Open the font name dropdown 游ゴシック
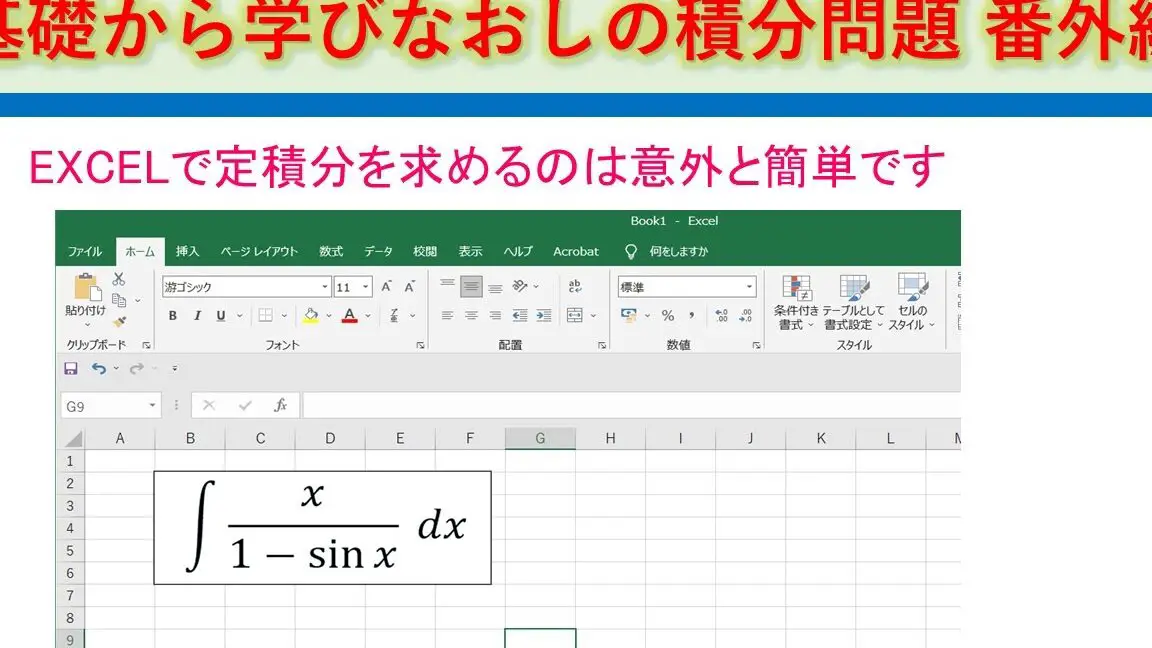The image size is (1152, 648). click(246, 287)
